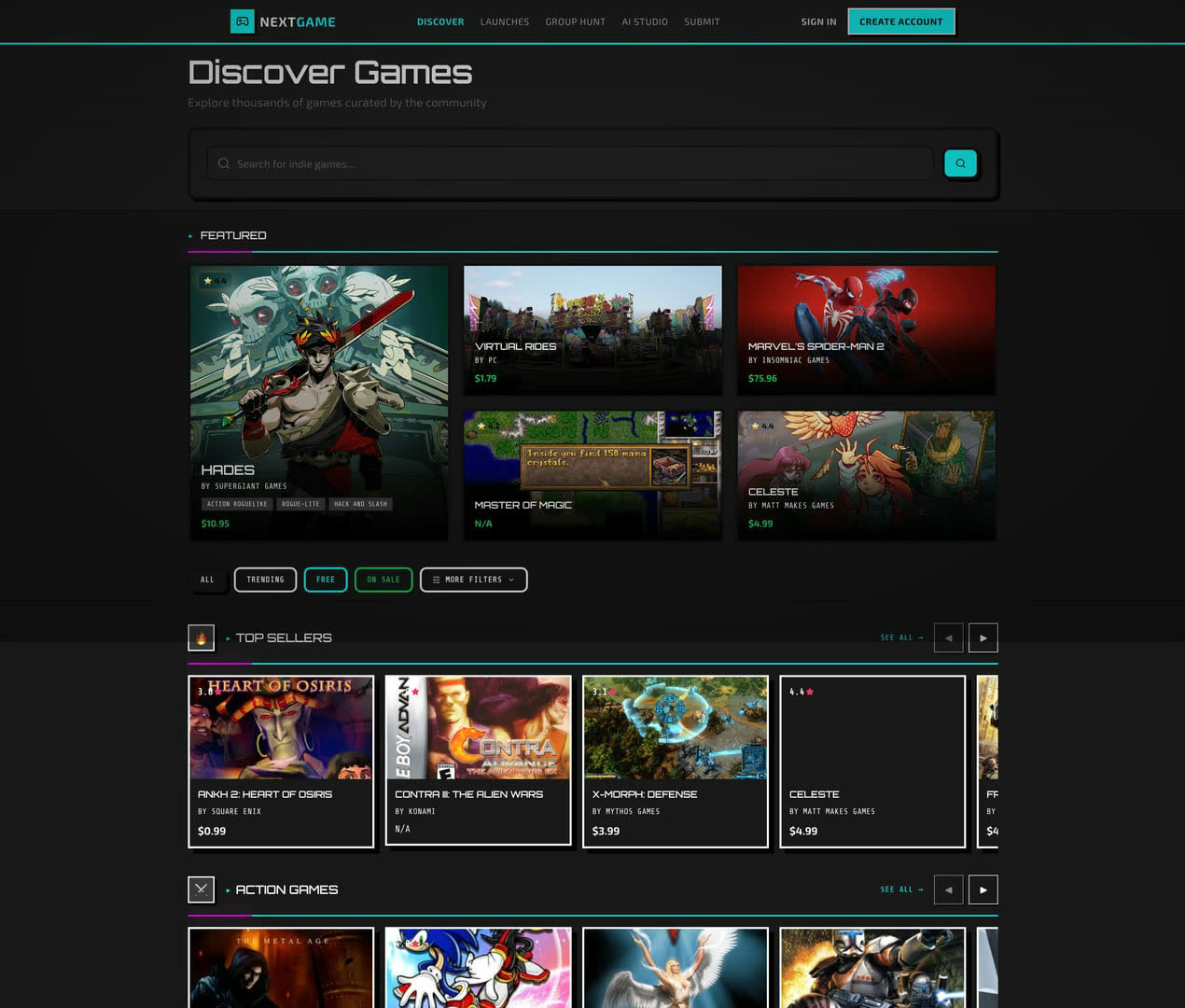Click the By Insomniac Games text

click(x=788, y=360)
